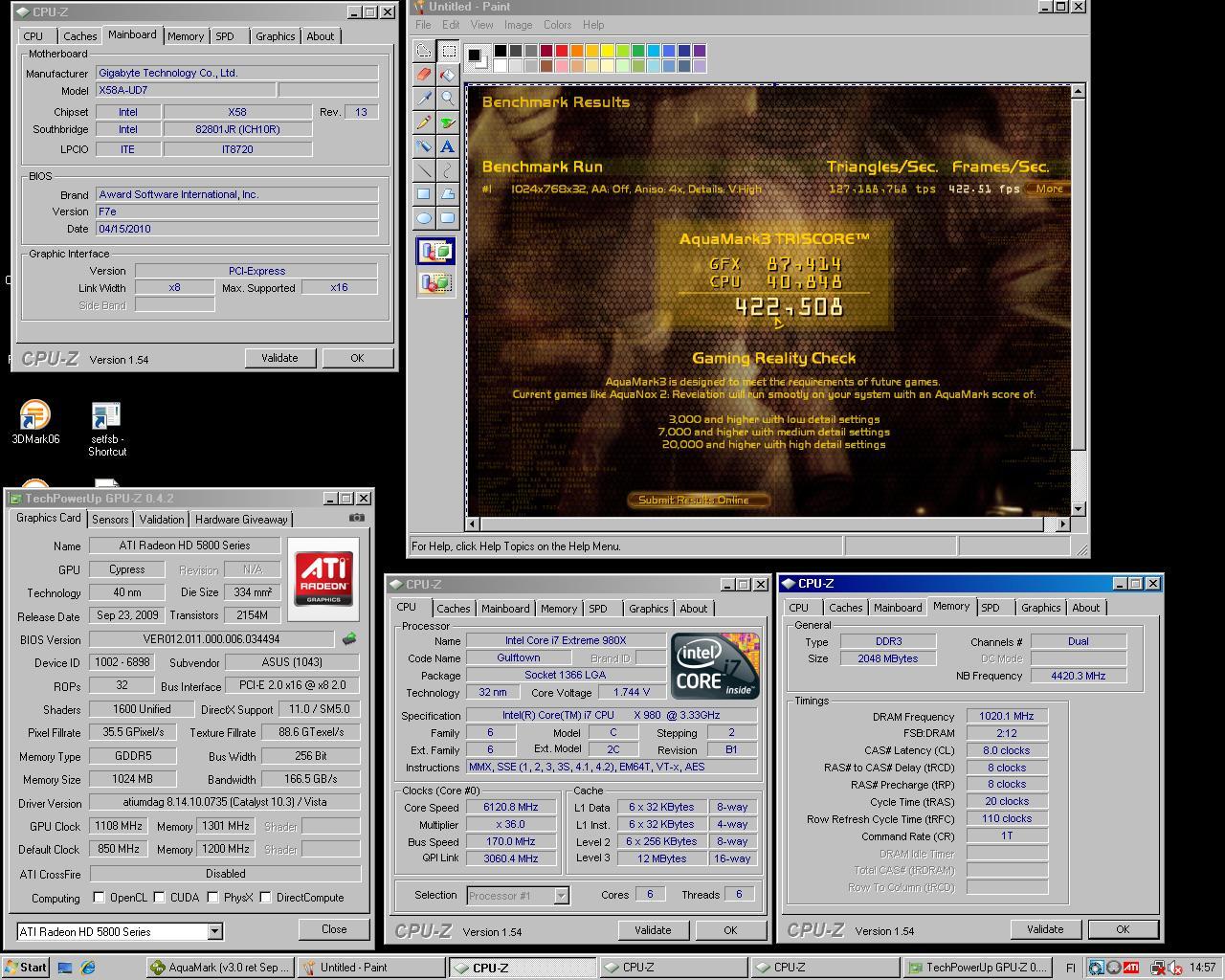
Task: Select the Pick Color eyedropper tool
Action: click(x=424, y=99)
